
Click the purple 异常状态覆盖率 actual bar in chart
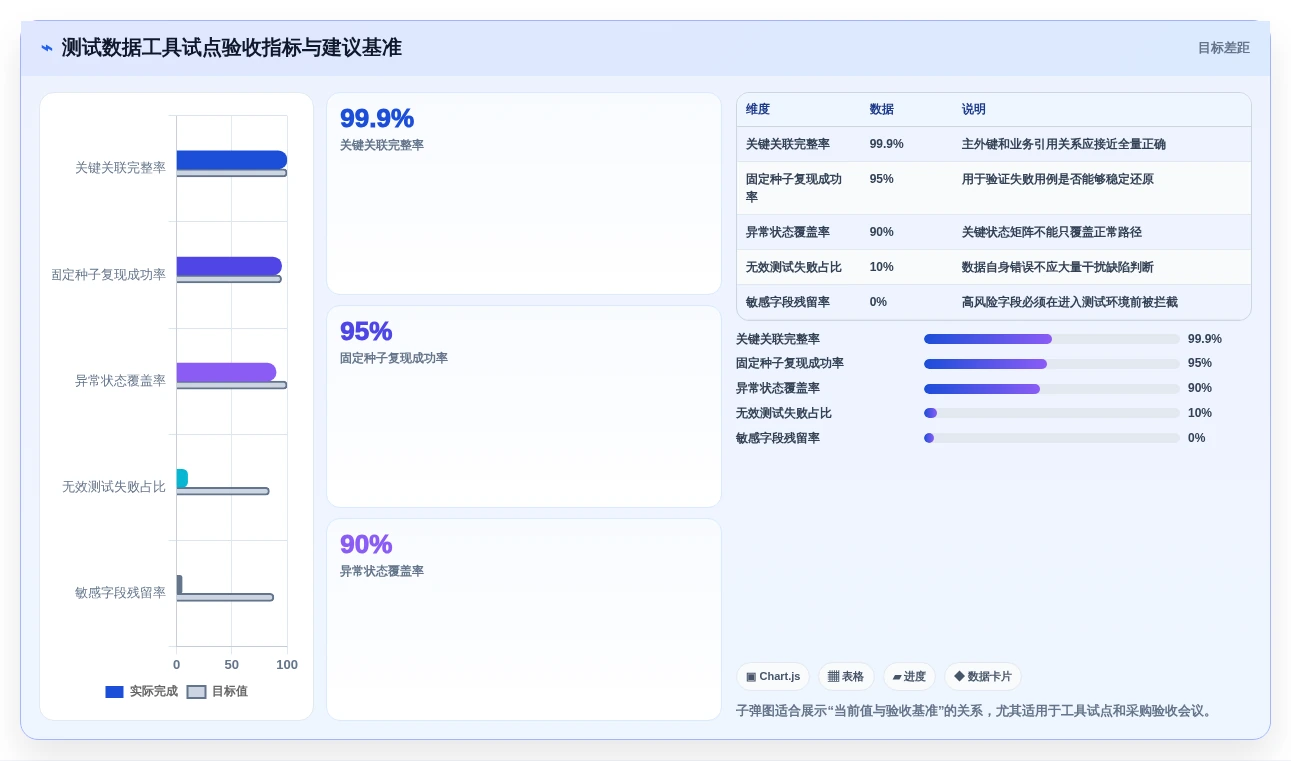[x=226, y=372]
